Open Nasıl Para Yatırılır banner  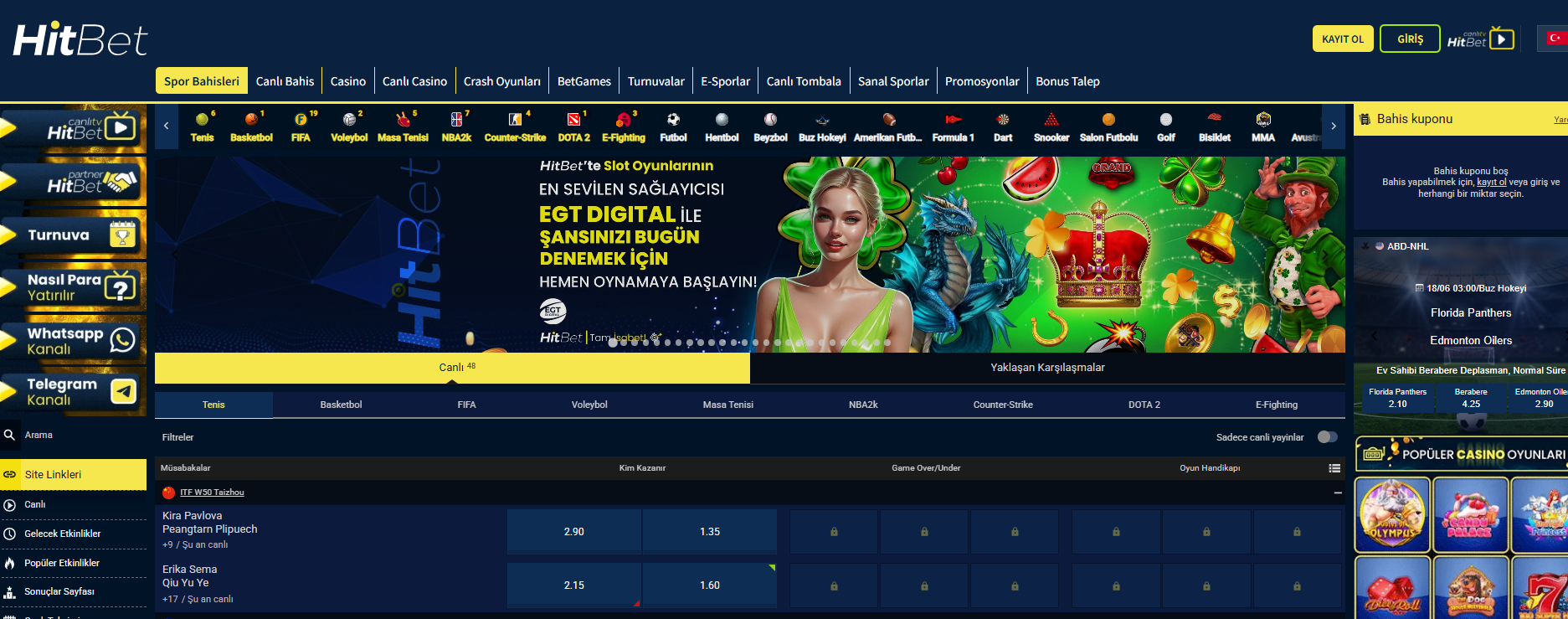[73, 287]
